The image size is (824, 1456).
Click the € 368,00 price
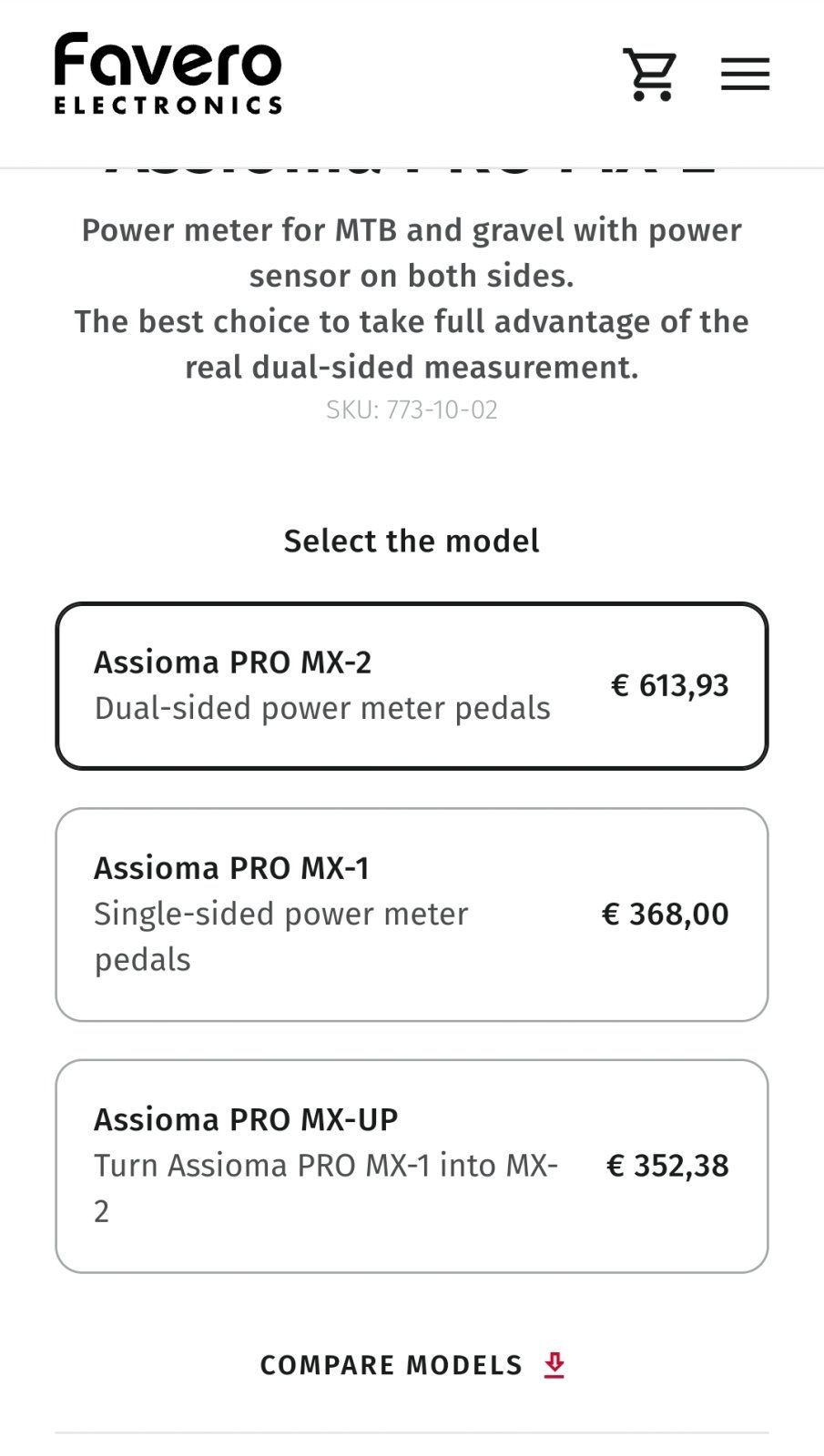click(665, 914)
